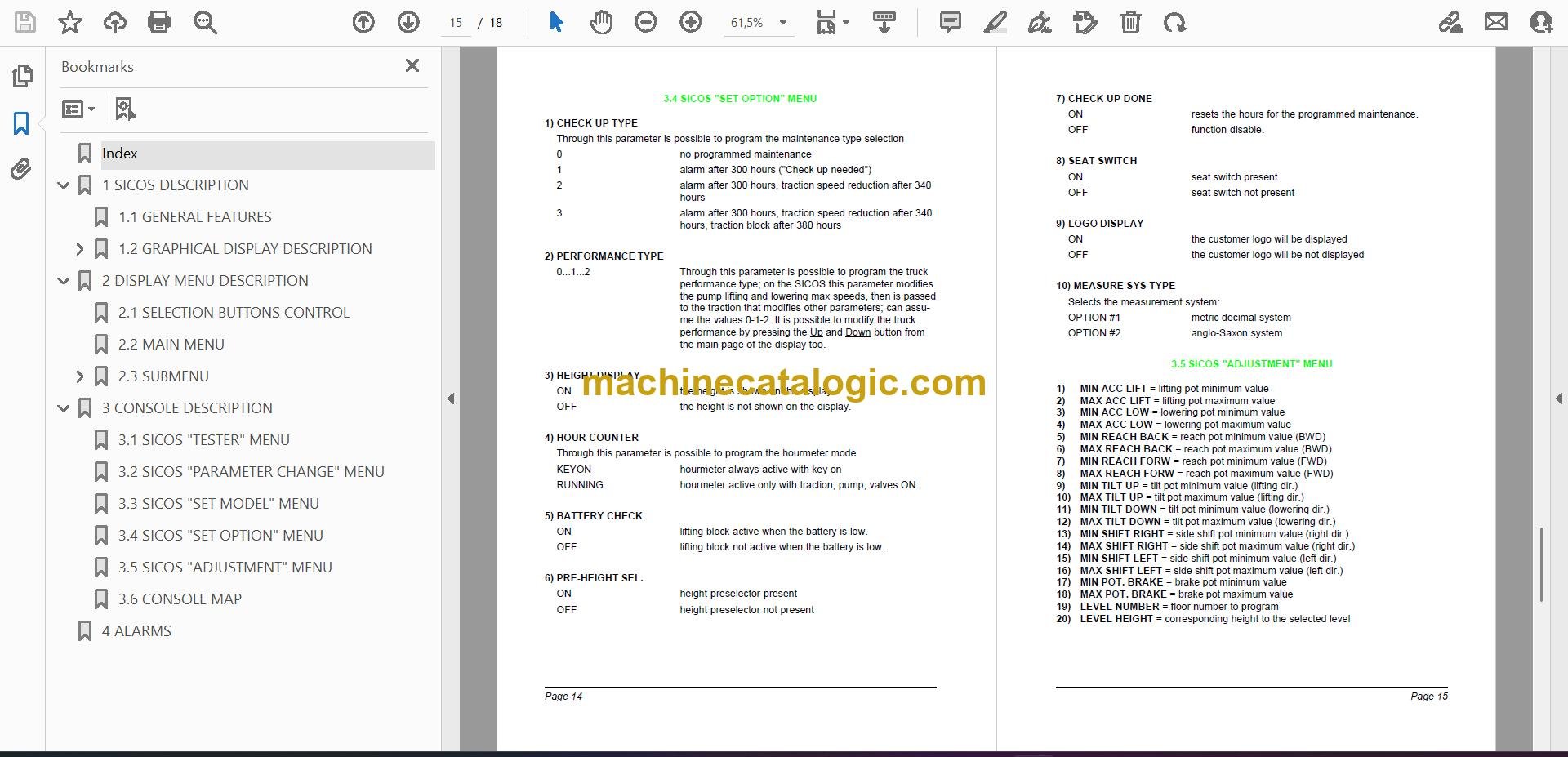Click the "10) MEASURE SYS TYPE" heading
The width and height of the screenshot is (1568, 757).
[1116, 286]
